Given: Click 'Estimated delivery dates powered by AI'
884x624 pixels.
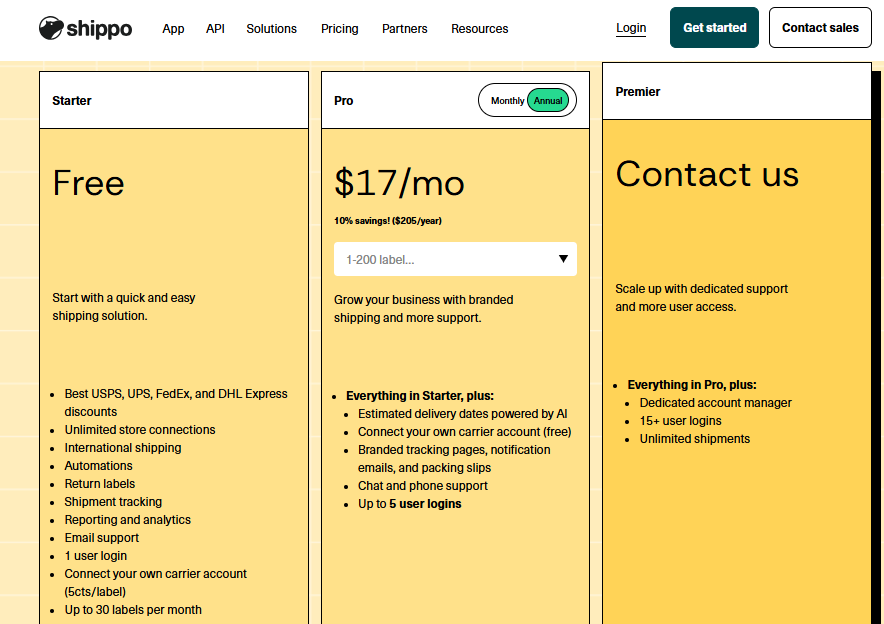Looking at the screenshot, I should pos(462,414).
